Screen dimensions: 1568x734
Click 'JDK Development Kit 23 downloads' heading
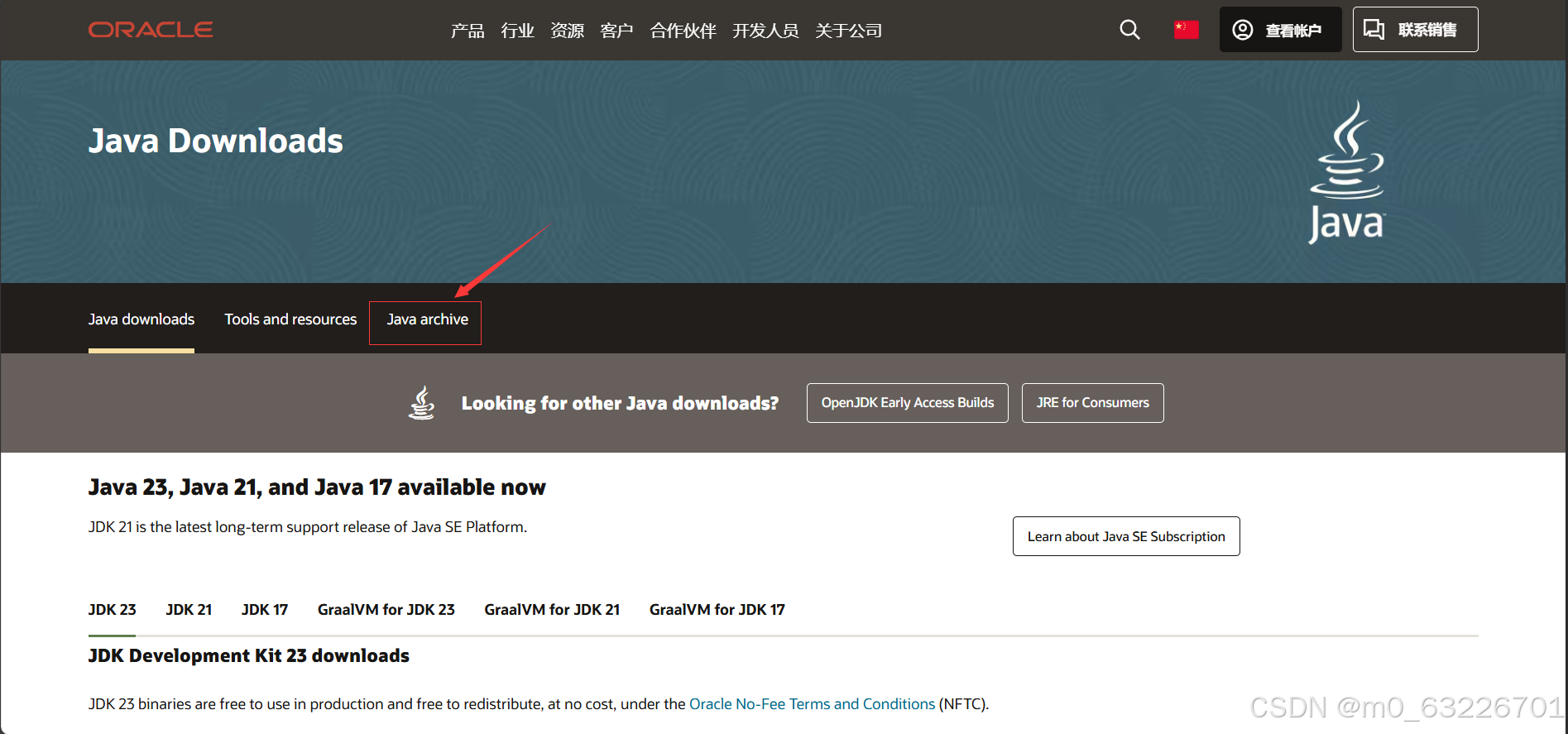coord(249,655)
